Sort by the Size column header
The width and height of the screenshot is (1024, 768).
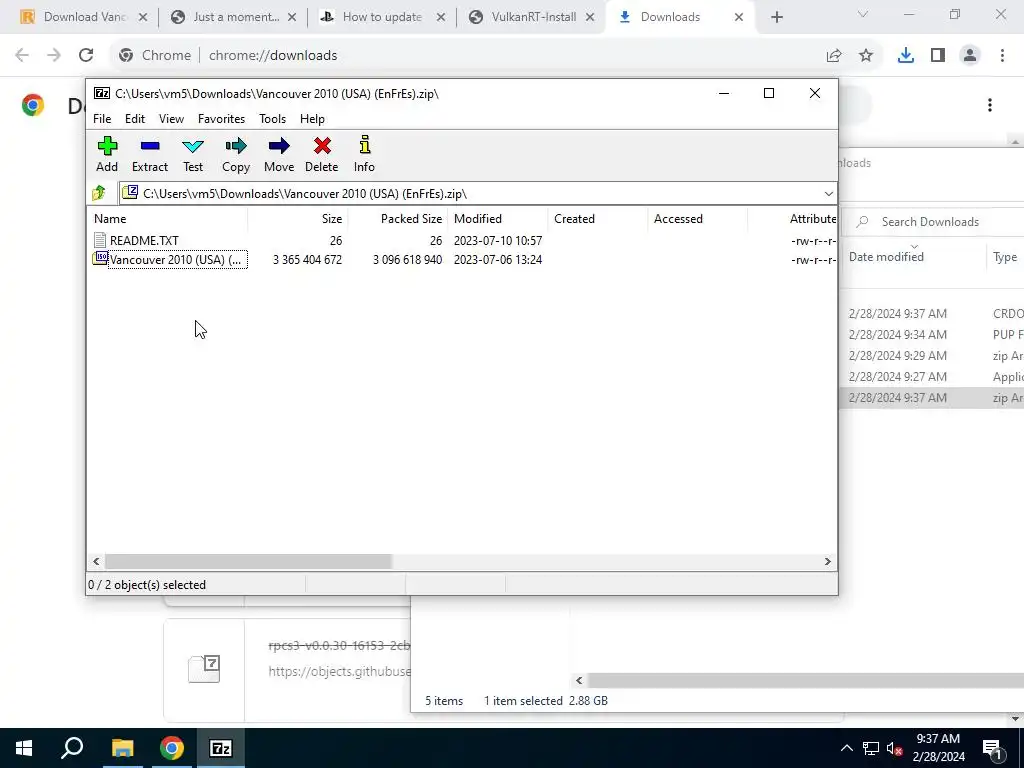tap(298, 219)
